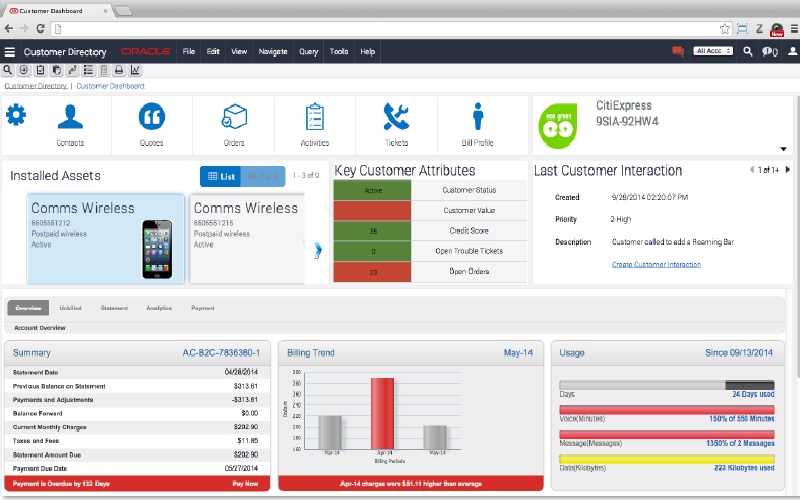Click the Open Orders value 23 cell

click(372, 272)
